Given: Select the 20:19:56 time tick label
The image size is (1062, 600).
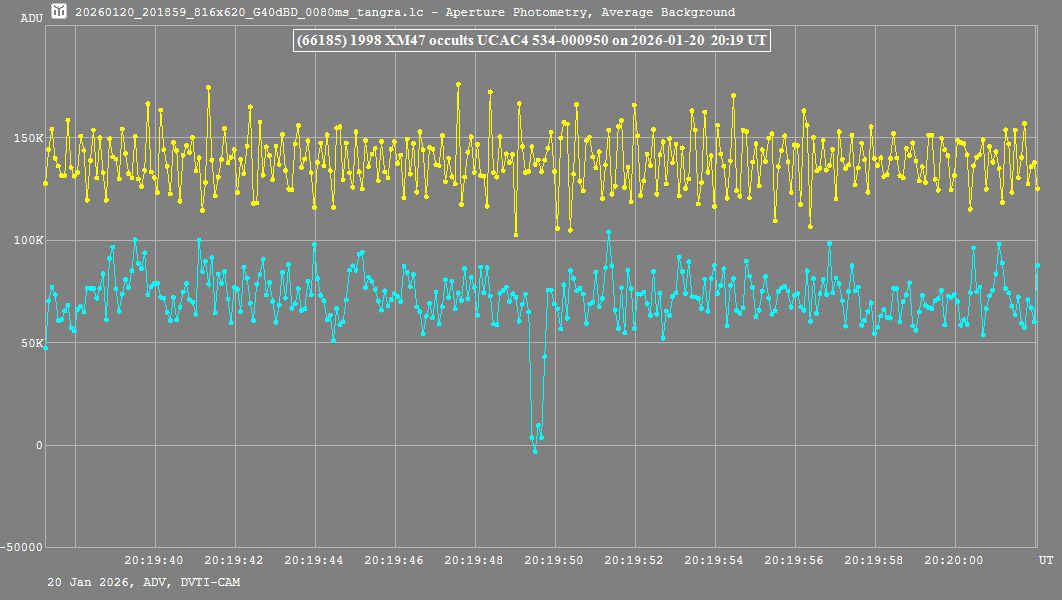Looking at the screenshot, I should tap(794, 561).
